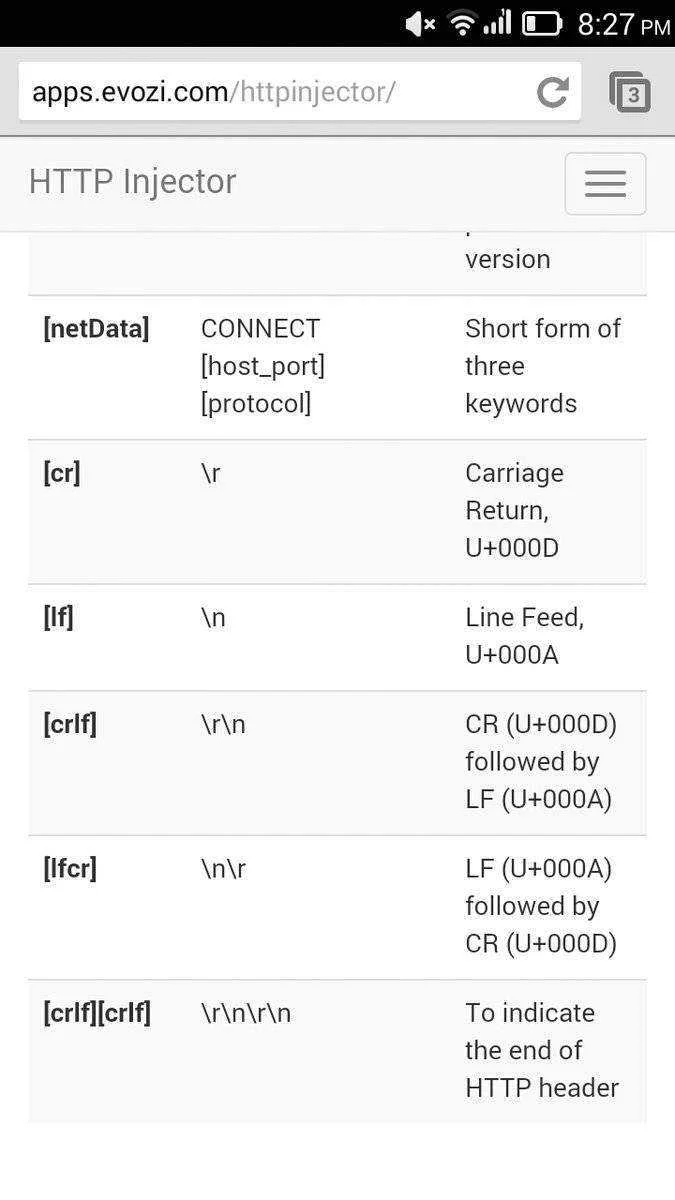Click 'Carriage Return, U+000D' description
This screenshot has height=1200, width=675.
(x=514, y=511)
